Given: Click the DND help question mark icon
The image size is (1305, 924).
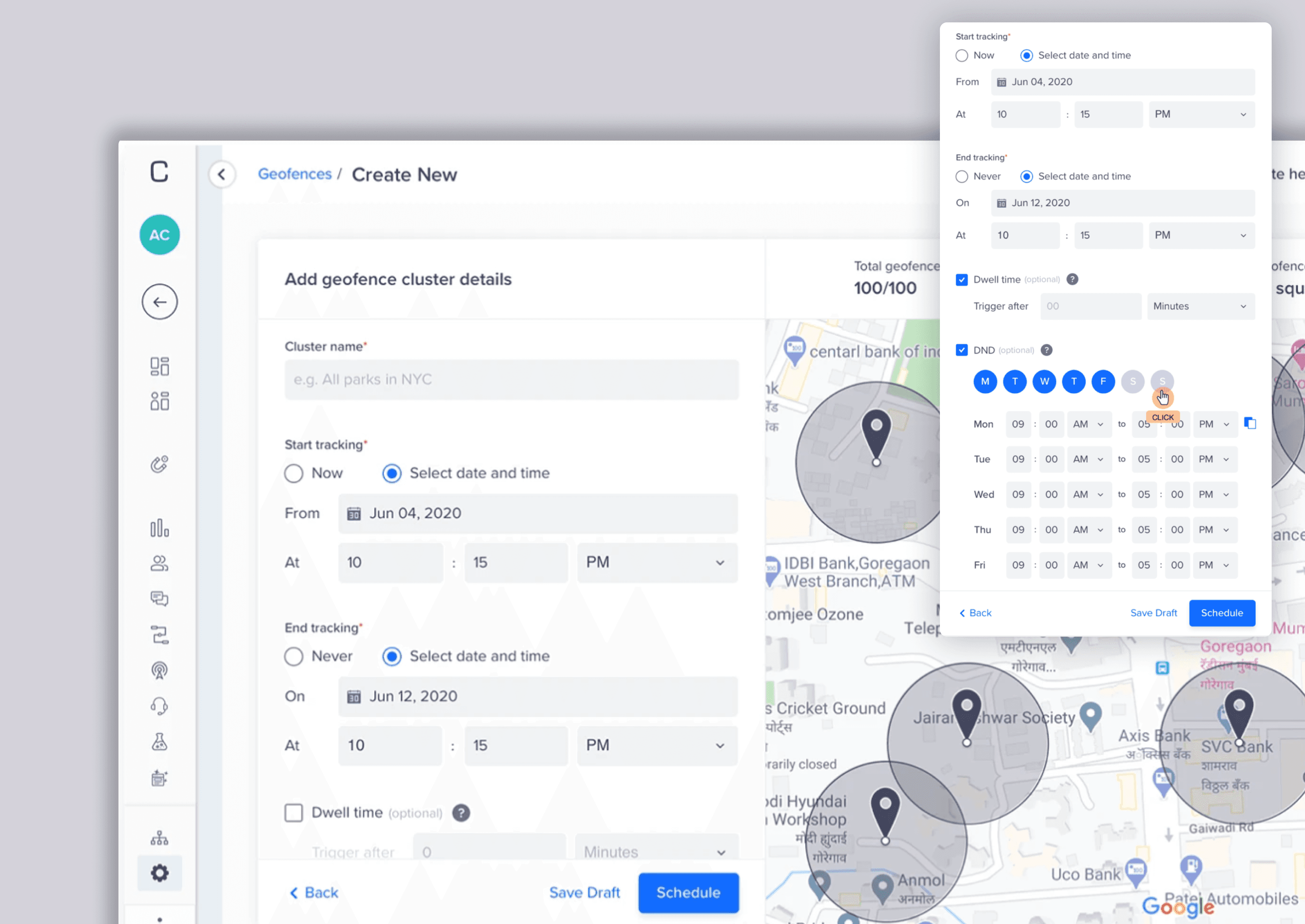Looking at the screenshot, I should point(1047,350).
